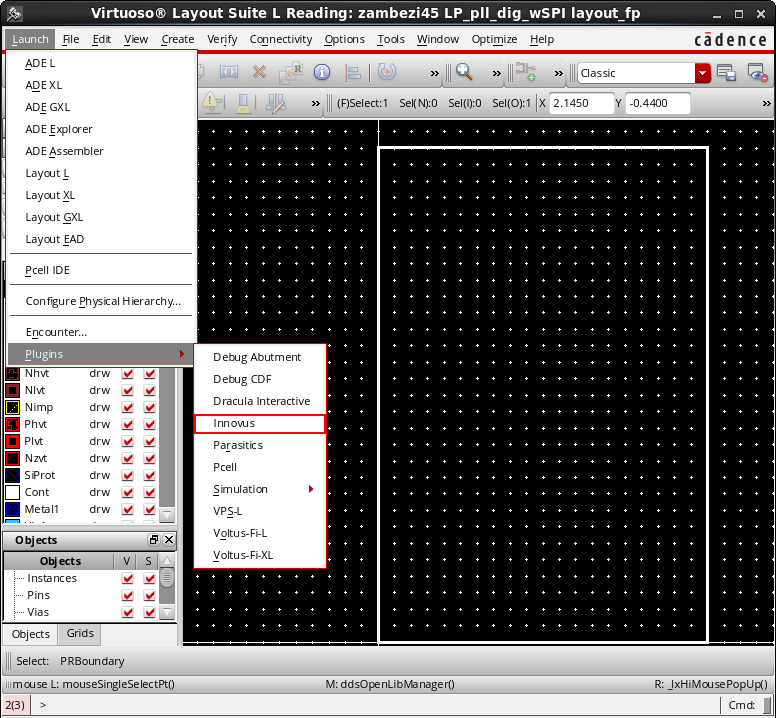Screen dimensions: 776x718
Task: Click the Metal1 layer color icon
Action: [13, 509]
